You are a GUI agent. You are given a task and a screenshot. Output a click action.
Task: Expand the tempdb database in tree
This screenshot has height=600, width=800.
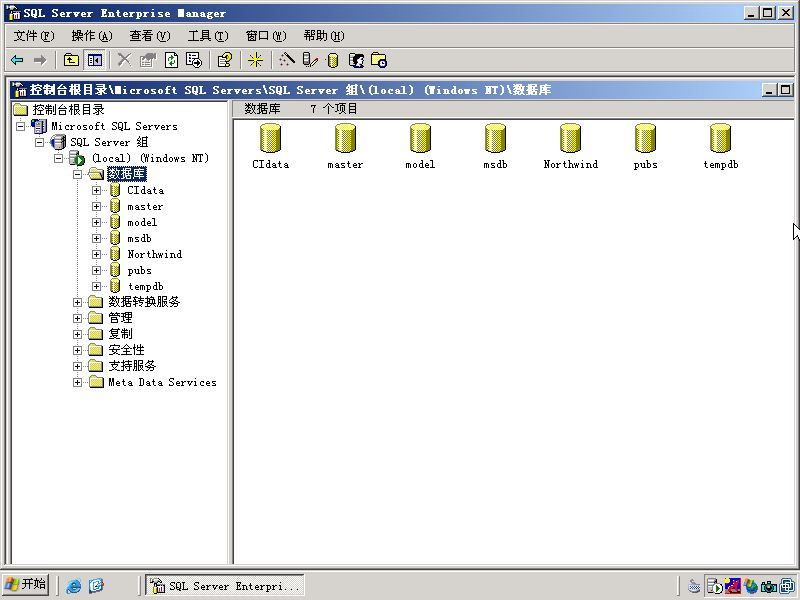(96, 286)
